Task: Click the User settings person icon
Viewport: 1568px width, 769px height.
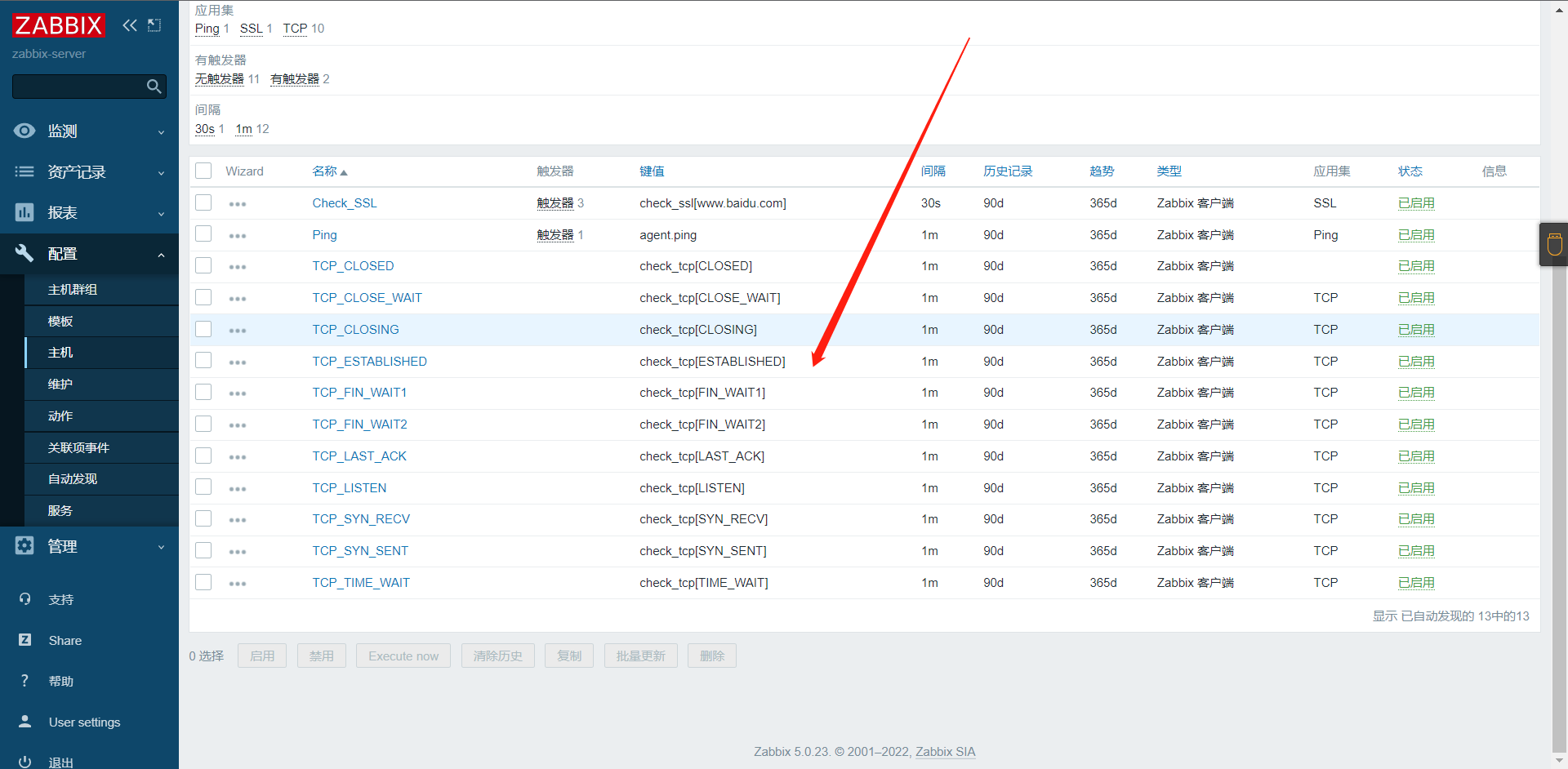Action: 24,722
